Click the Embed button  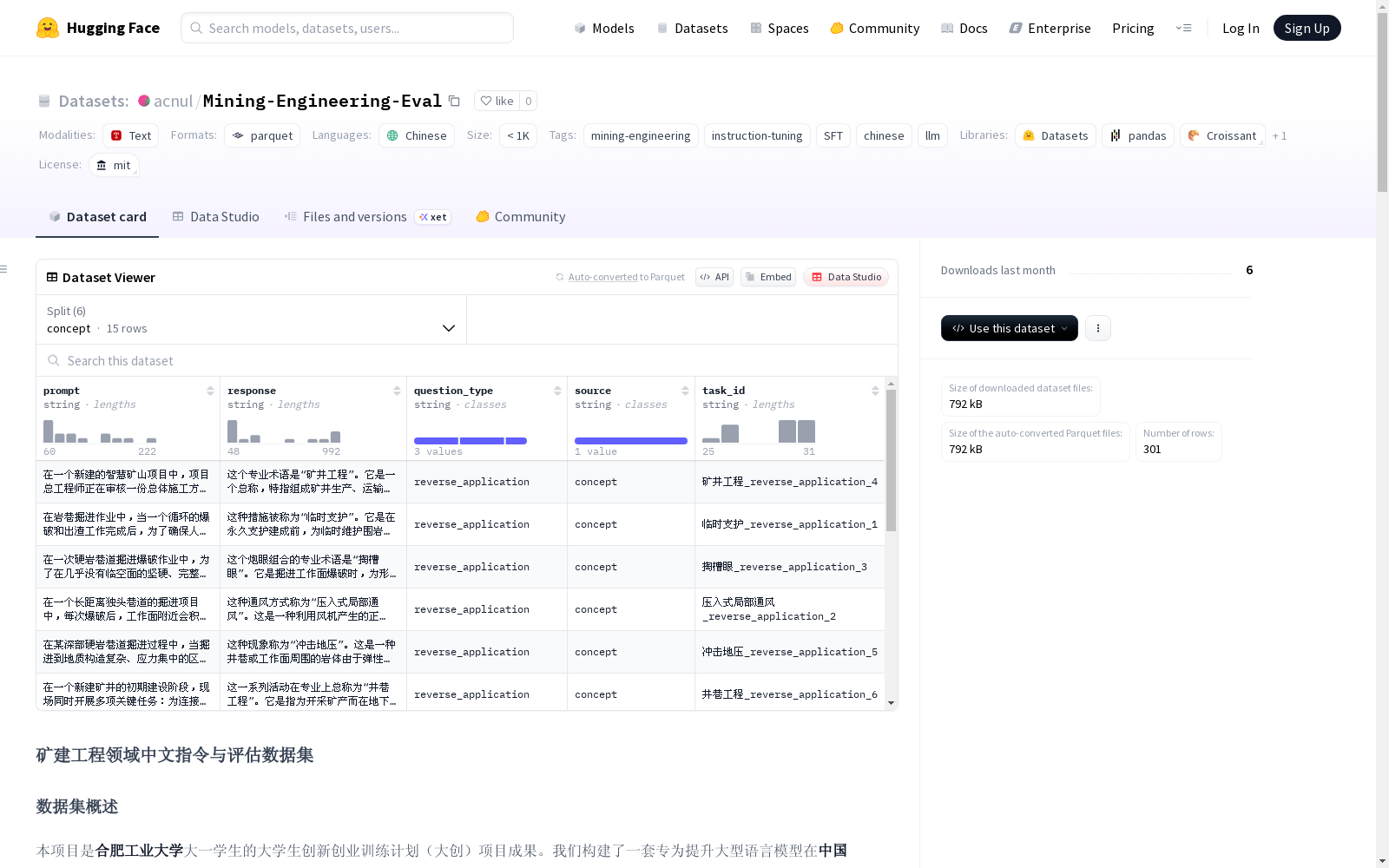tap(768, 277)
